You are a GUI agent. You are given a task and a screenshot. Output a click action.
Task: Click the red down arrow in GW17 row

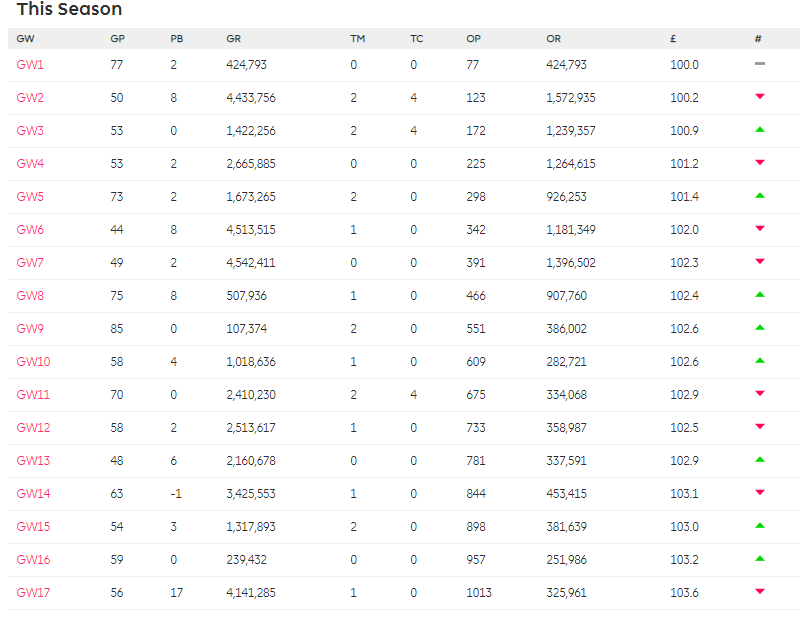coord(760,592)
